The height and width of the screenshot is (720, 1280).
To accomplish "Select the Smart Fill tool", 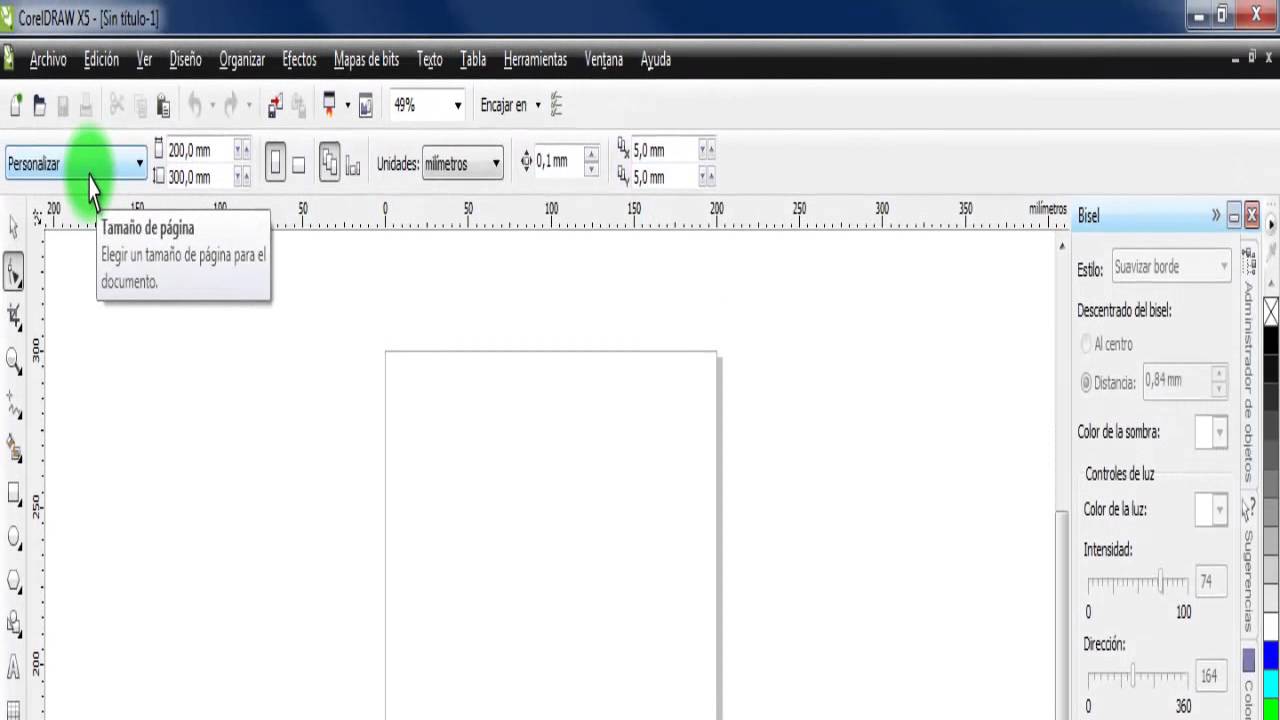I will pos(14,448).
